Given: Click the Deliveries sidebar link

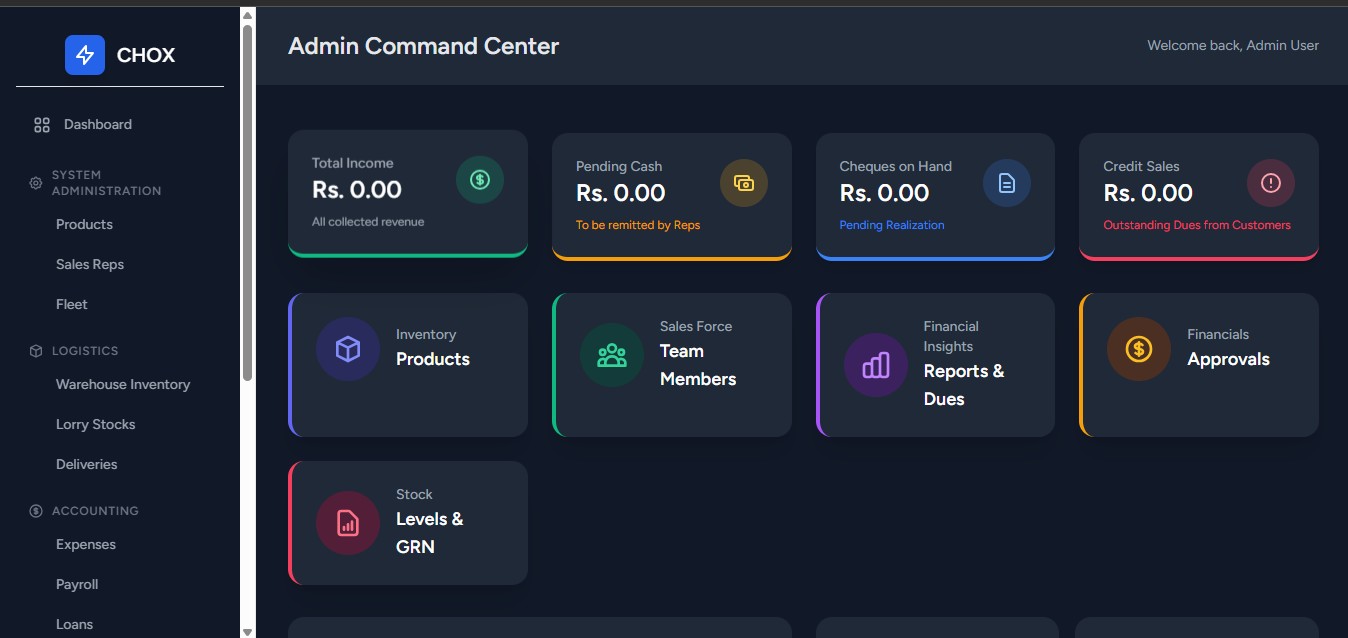Looking at the screenshot, I should [86, 464].
